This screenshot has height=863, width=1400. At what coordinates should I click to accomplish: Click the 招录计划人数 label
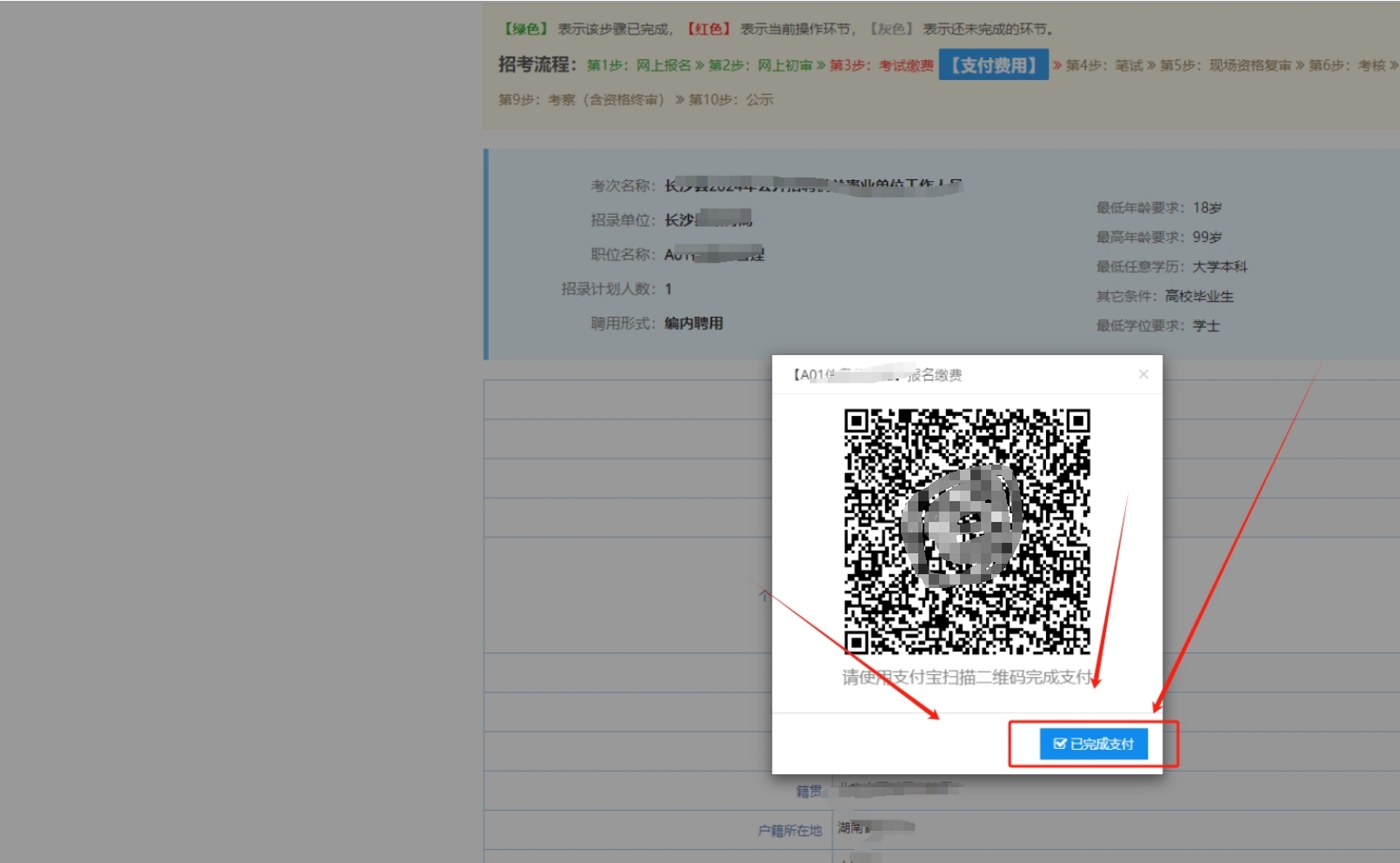click(608, 289)
